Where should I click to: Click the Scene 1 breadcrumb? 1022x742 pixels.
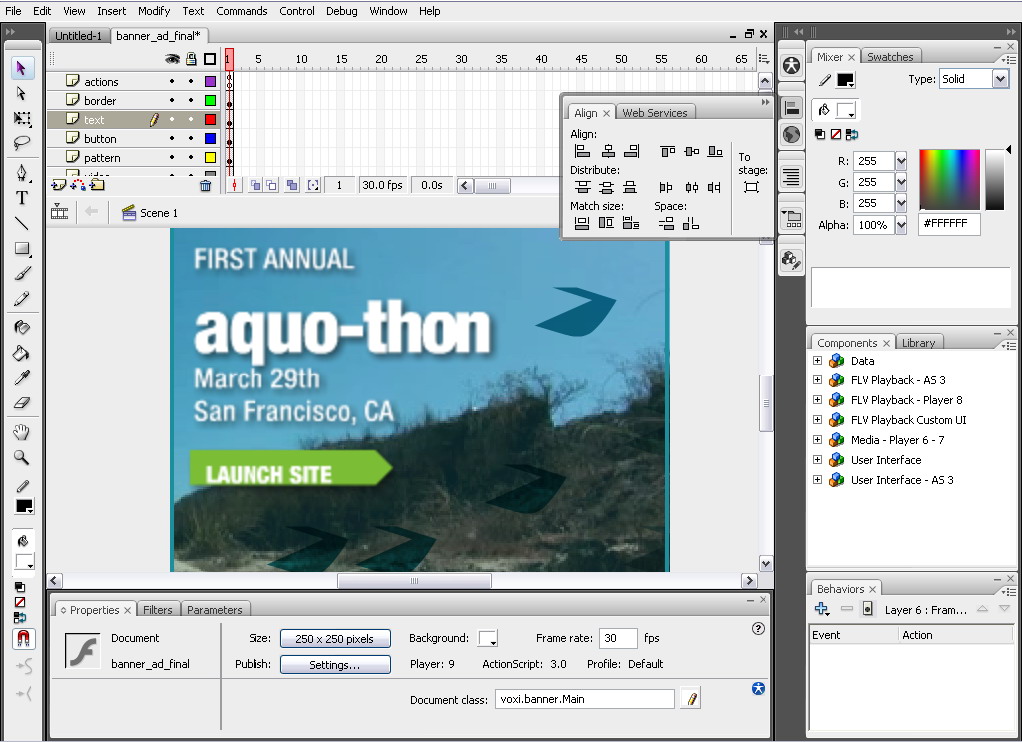tap(150, 213)
